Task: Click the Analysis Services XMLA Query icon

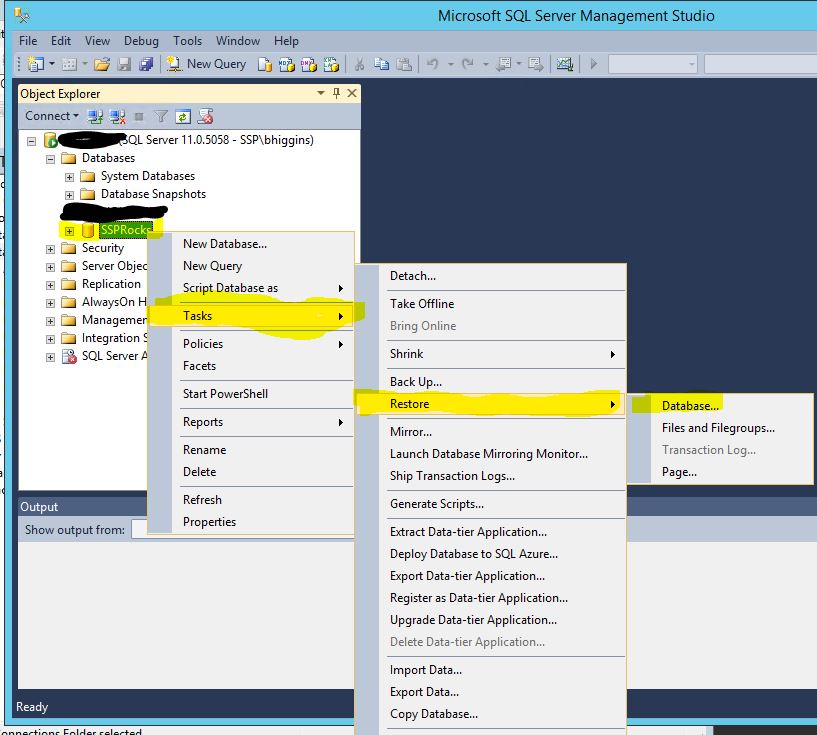Action: (x=331, y=65)
